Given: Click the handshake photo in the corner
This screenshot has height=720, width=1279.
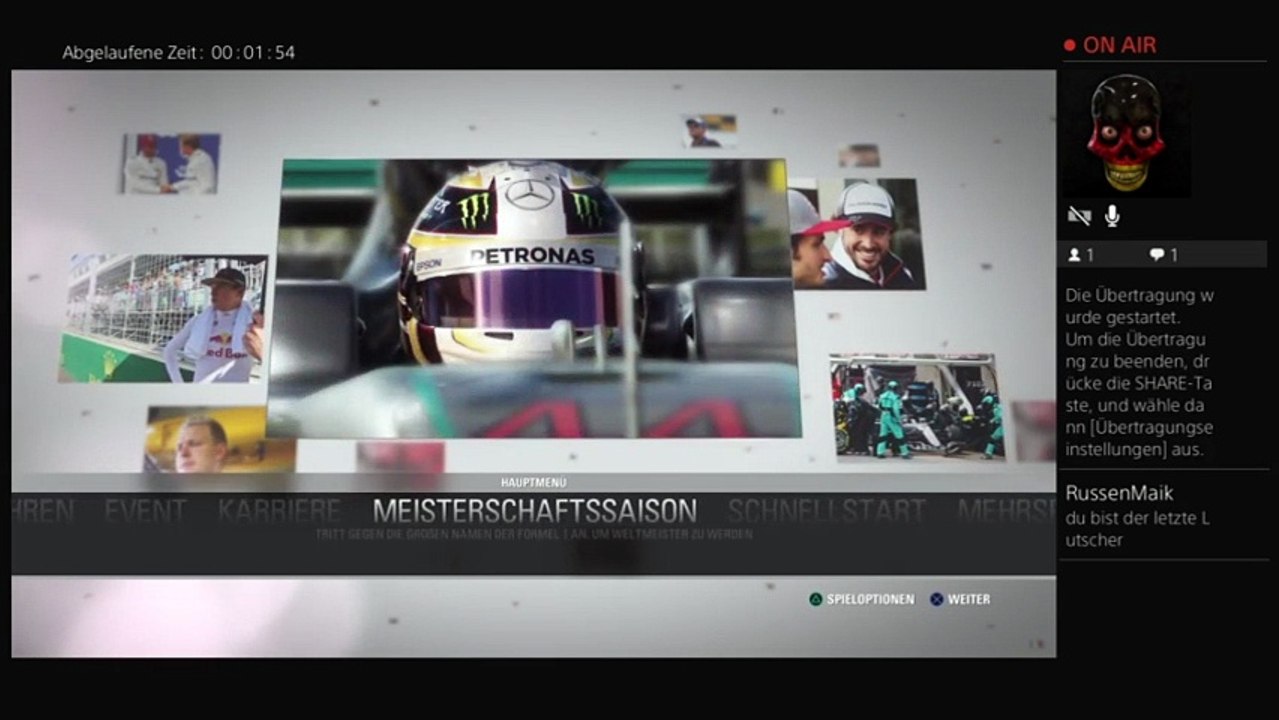Looking at the screenshot, I should pyautogui.click(x=170, y=164).
